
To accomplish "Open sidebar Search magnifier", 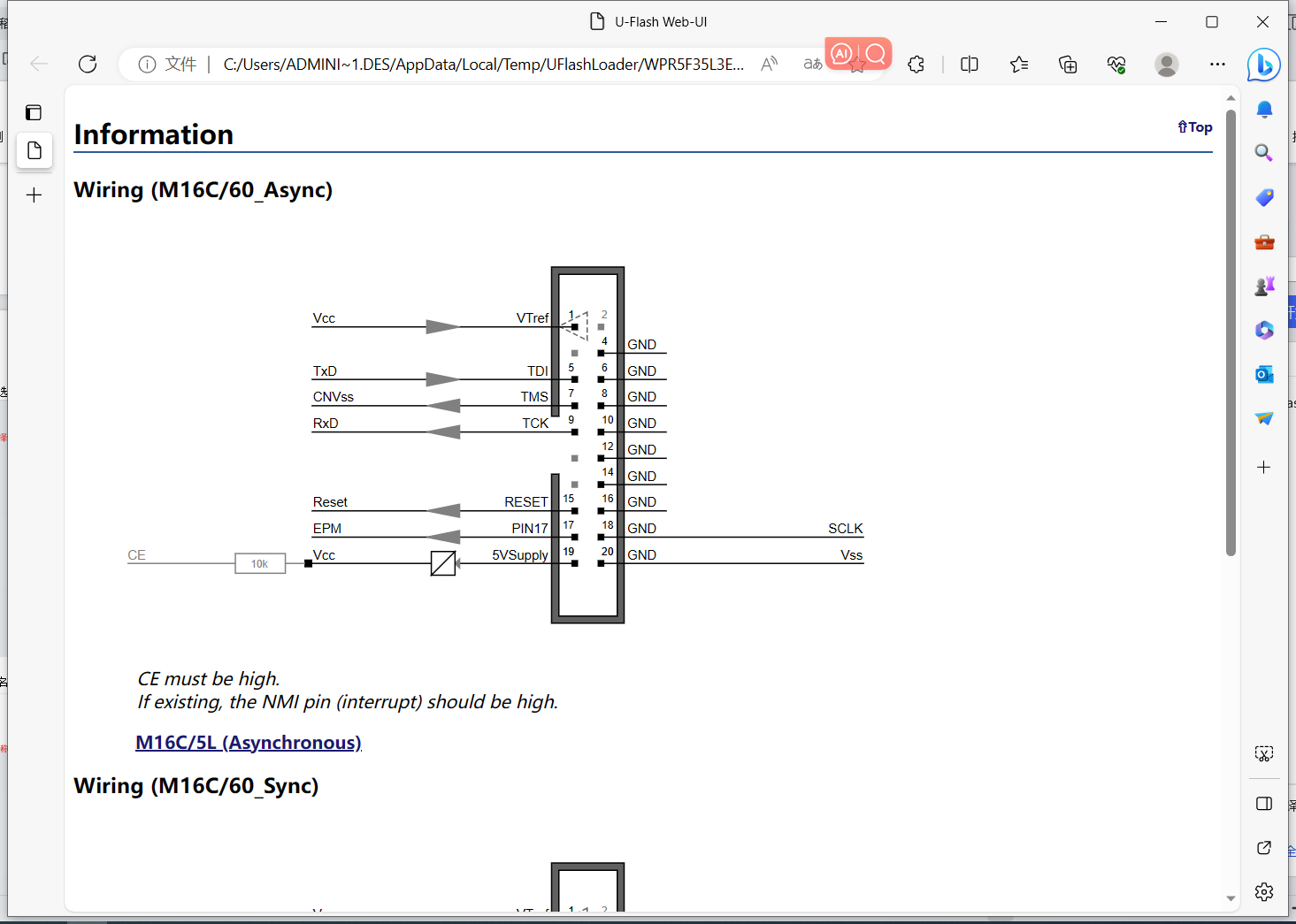I will (x=1264, y=153).
